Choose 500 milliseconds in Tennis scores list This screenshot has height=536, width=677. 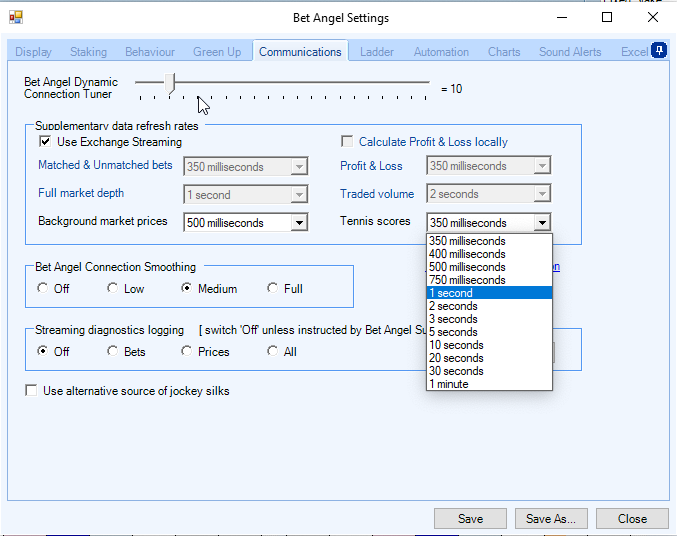coord(489,267)
